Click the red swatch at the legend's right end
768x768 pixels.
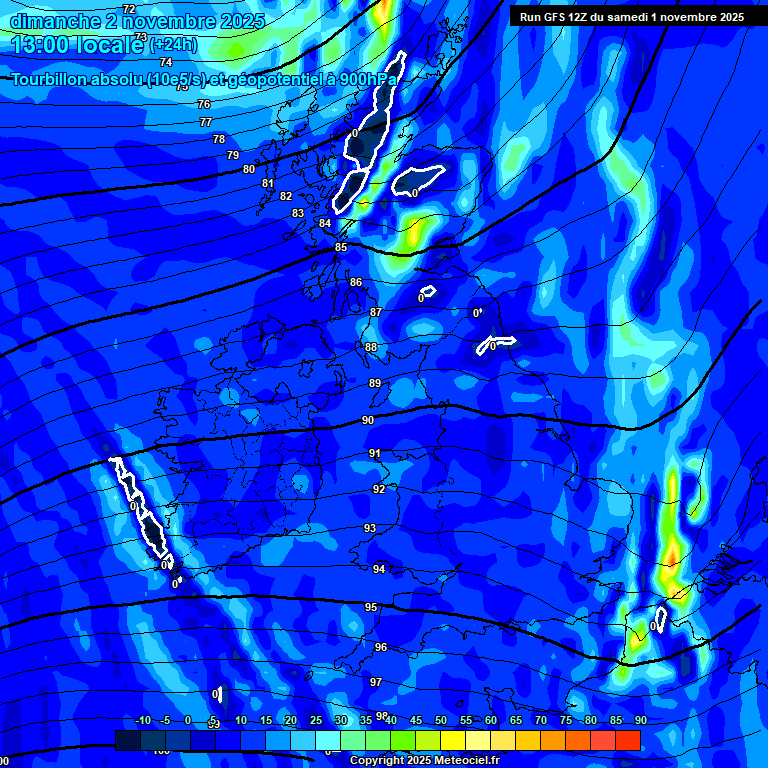(627, 740)
